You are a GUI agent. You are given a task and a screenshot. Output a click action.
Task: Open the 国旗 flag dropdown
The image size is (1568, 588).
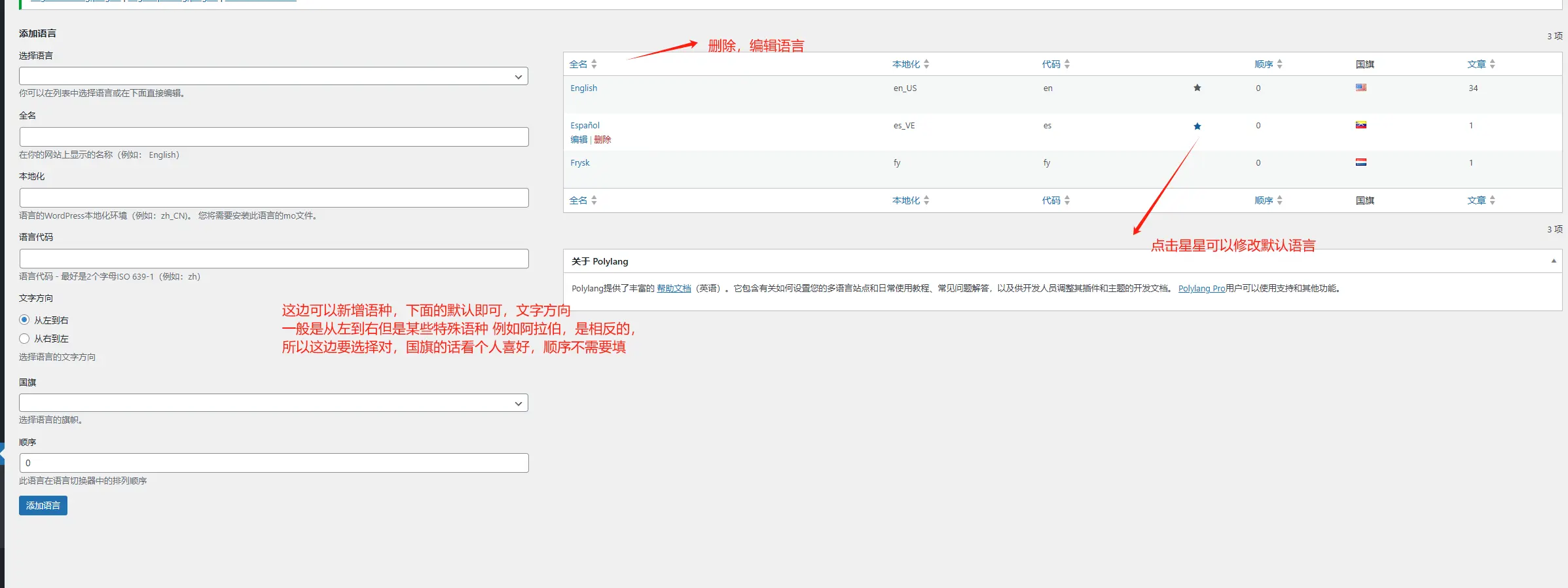(274, 403)
